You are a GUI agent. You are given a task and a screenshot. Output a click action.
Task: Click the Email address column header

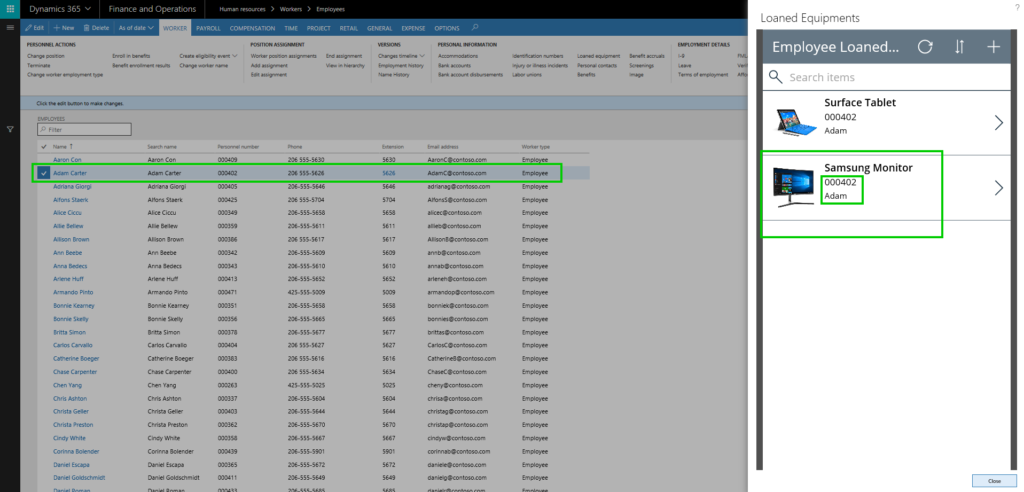[x=443, y=146]
